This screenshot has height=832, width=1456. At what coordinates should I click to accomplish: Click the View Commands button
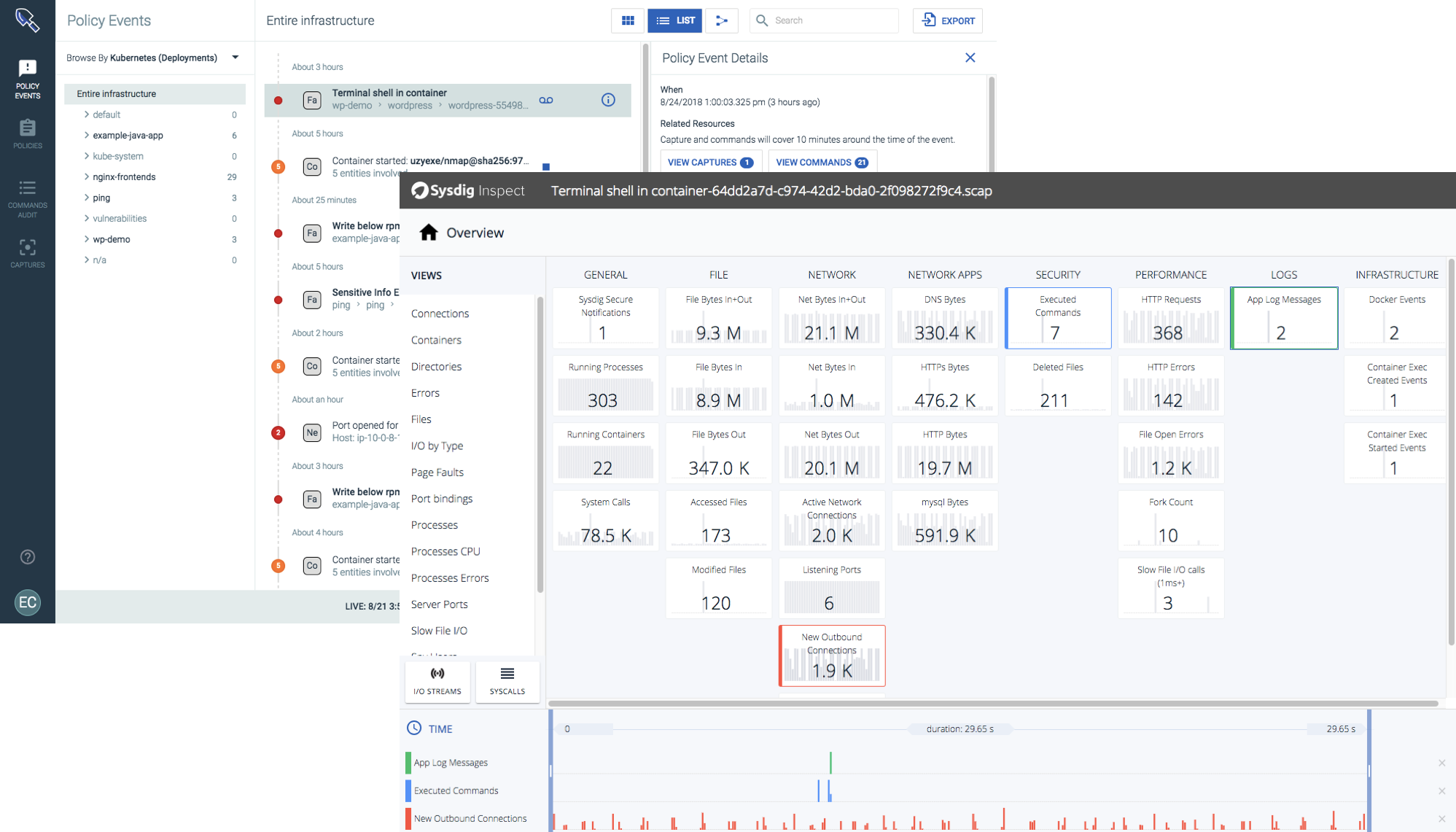(x=822, y=162)
